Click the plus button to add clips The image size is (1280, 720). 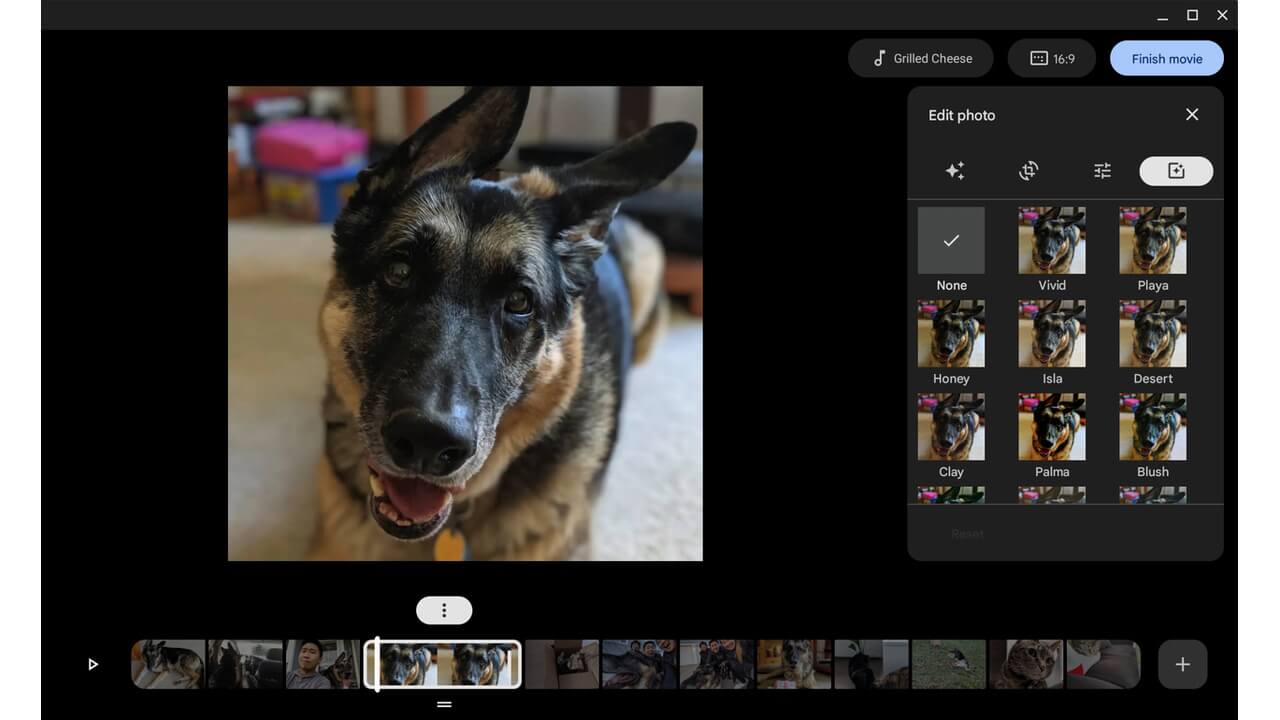[1182, 663]
